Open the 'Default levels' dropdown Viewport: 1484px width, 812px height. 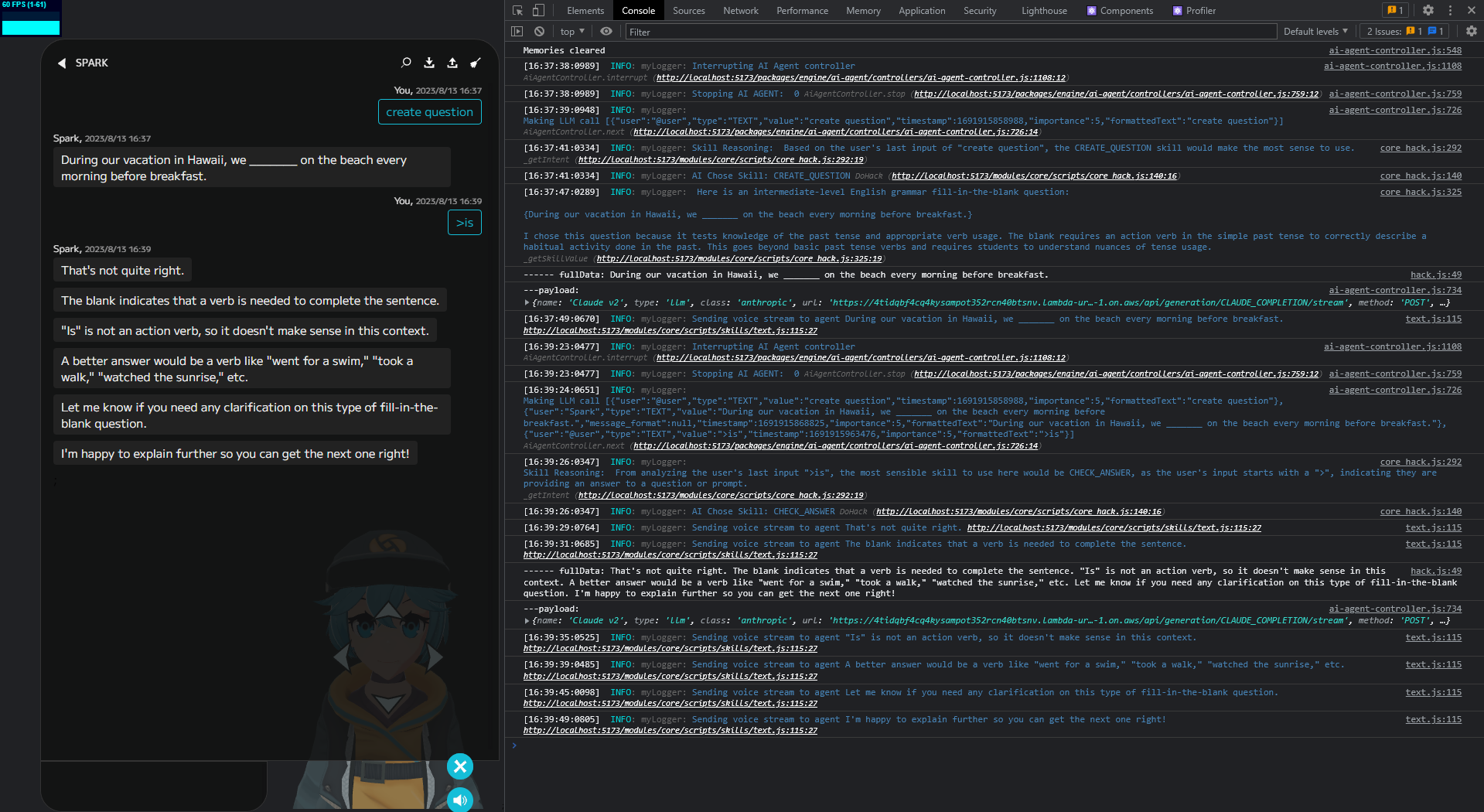tap(1315, 31)
